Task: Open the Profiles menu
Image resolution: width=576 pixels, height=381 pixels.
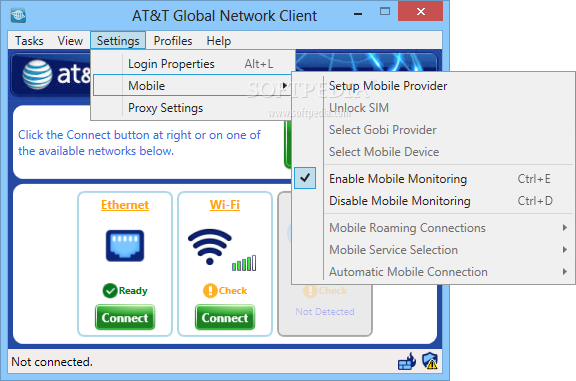Action: coord(173,41)
